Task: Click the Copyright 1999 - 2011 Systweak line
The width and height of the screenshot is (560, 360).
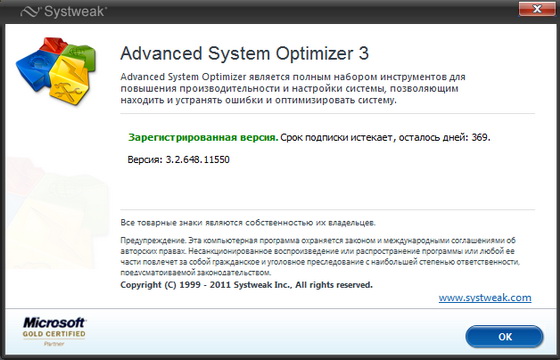Action: coord(246,285)
